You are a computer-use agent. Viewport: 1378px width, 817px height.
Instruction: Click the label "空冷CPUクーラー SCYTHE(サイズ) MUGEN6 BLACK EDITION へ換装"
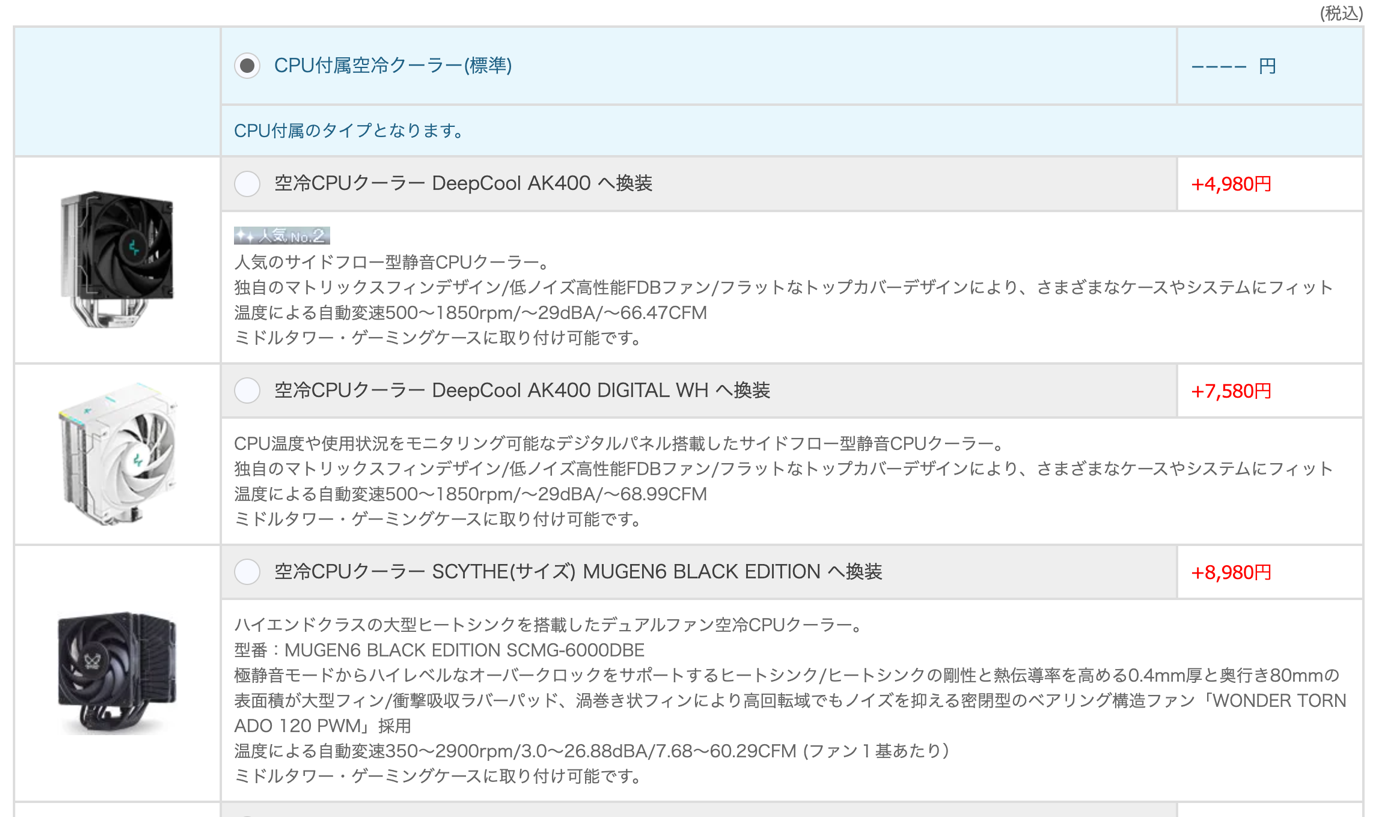[x=578, y=572]
